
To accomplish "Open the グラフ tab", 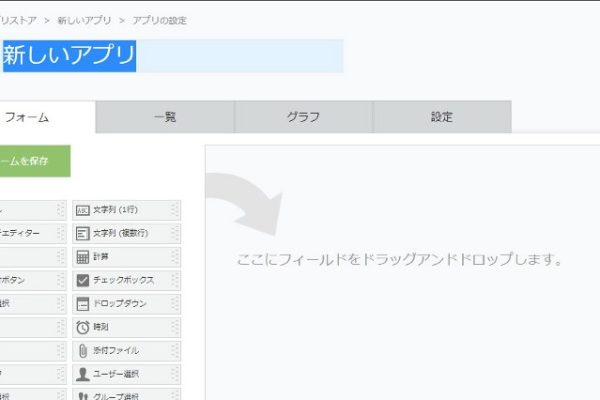I will (303, 117).
